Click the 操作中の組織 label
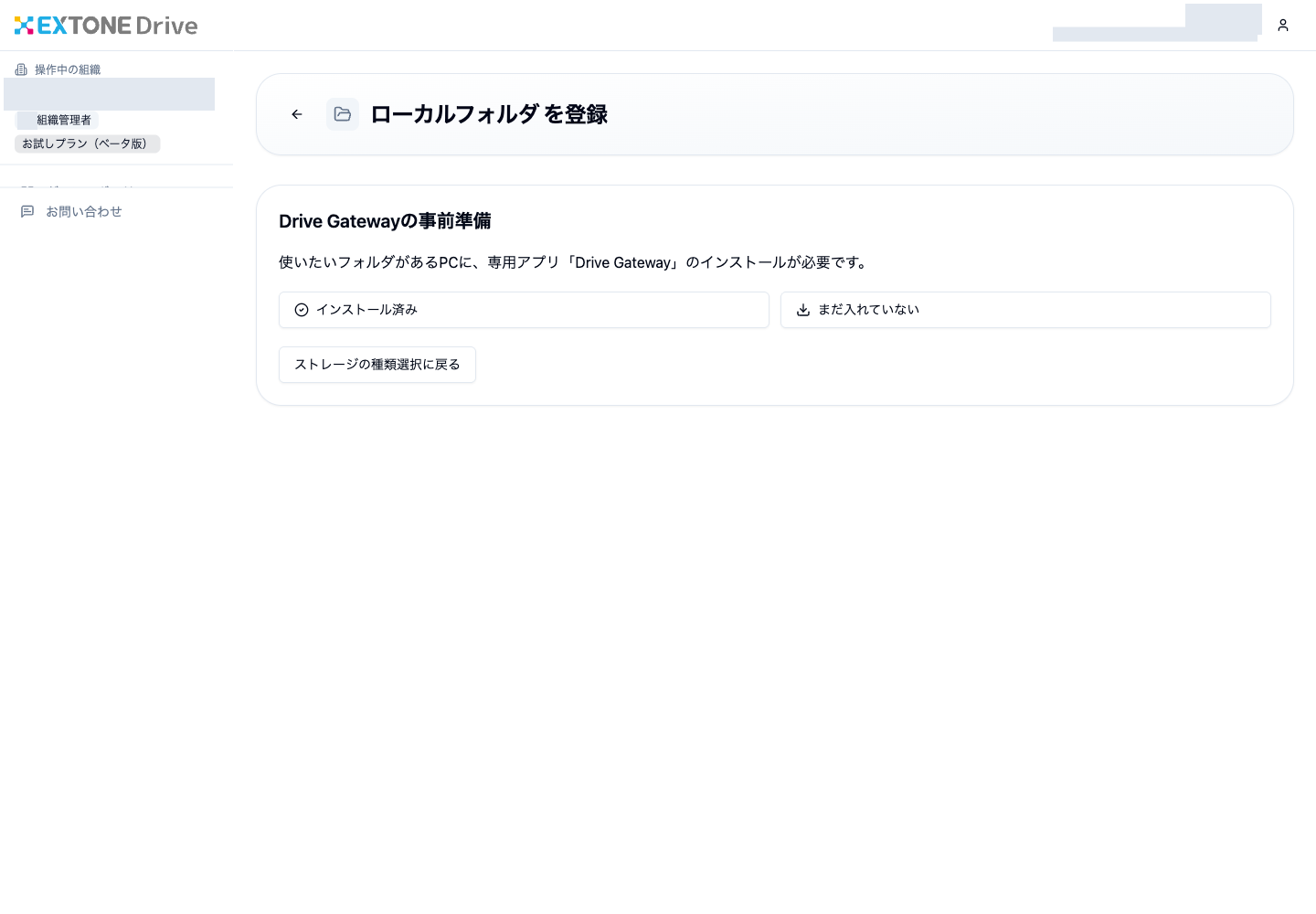The width and height of the screenshot is (1316, 914). coord(68,69)
